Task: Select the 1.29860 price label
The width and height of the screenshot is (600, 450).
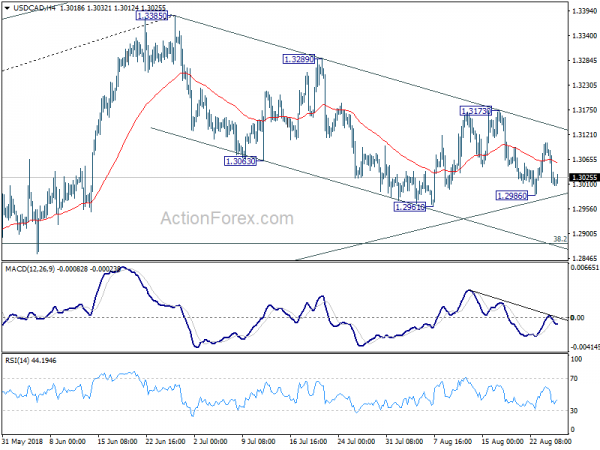Action: pos(512,196)
